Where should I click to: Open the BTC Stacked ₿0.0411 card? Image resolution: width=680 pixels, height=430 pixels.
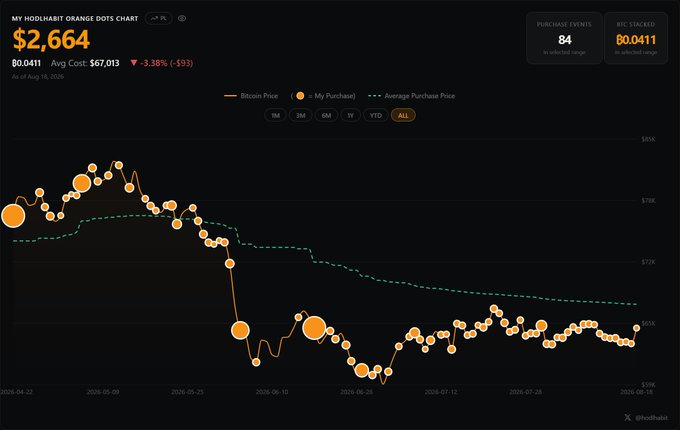(x=636, y=38)
